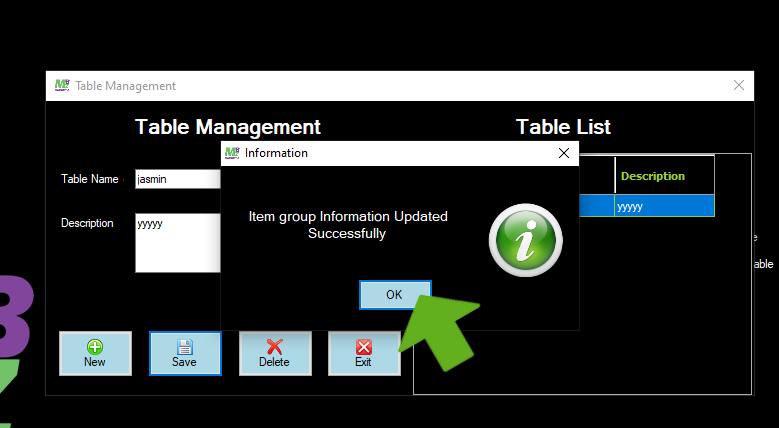Focus the Table Name field containing jasmin
The height and width of the screenshot is (428, 779).
click(177, 179)
